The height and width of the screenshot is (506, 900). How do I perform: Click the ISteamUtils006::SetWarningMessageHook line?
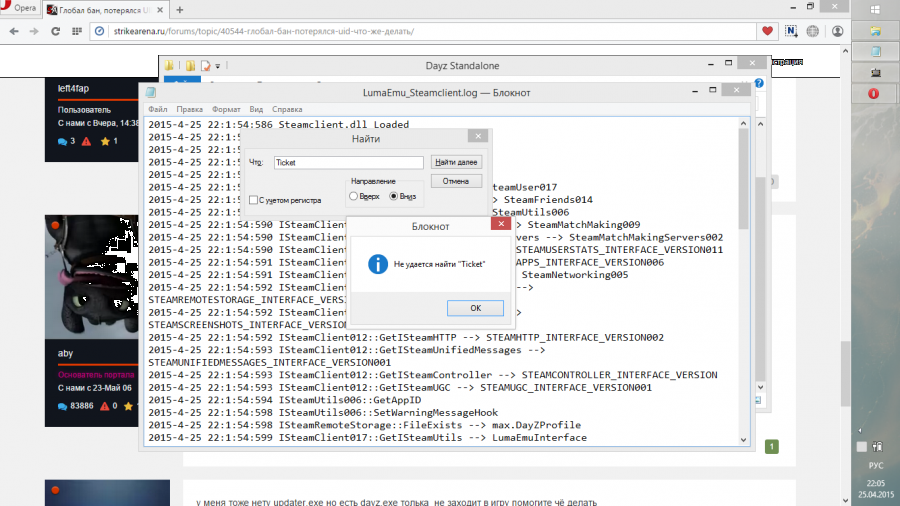[x=323, y=412]
